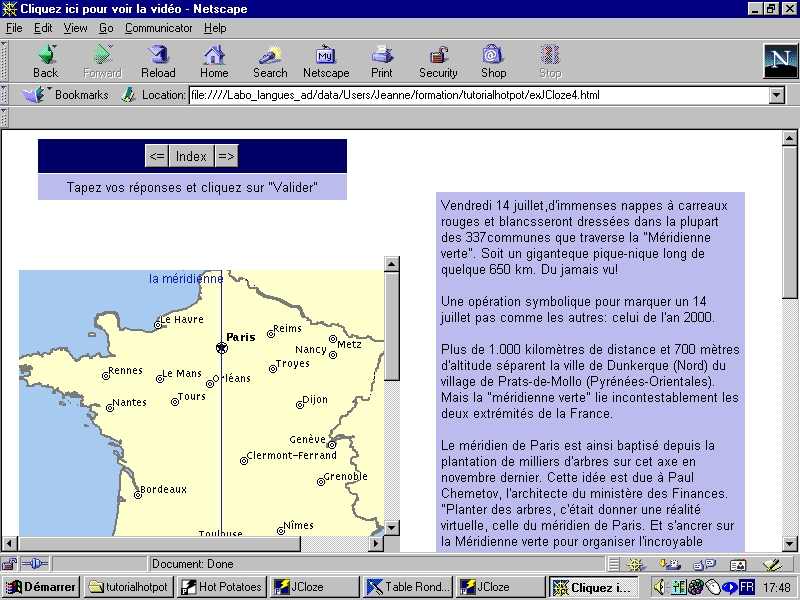
Task: Click map frame scroll right arrow
Action: [376, 543]
